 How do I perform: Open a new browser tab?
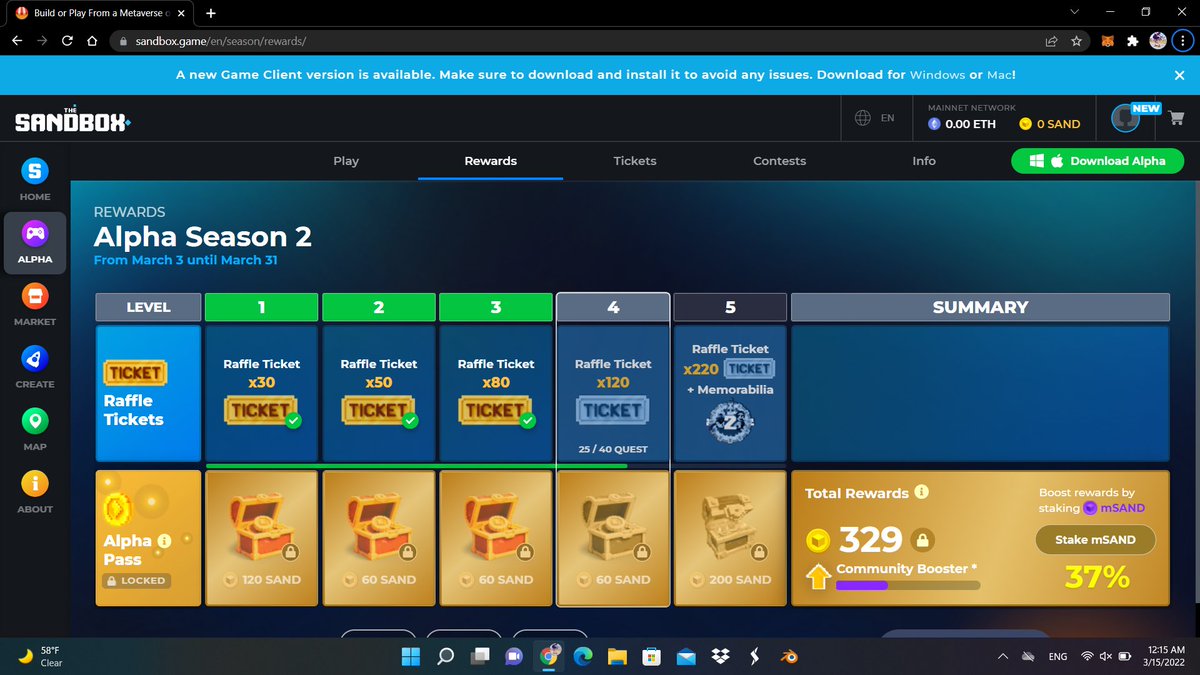tap(211, 13)
